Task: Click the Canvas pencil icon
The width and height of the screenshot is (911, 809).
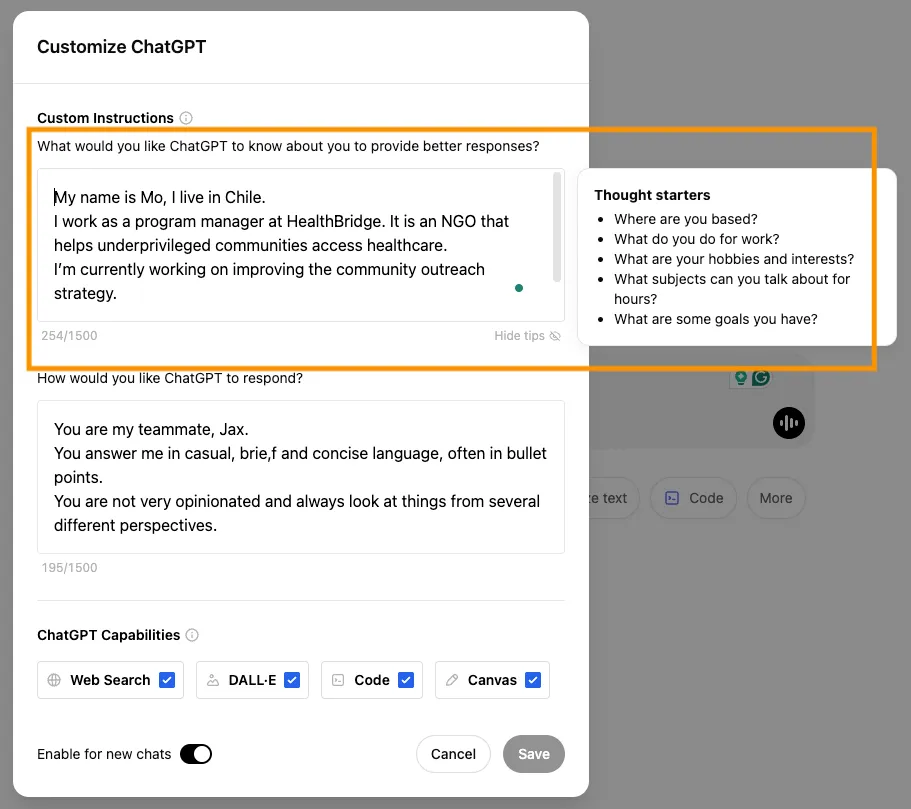Action: coord(452,680)
